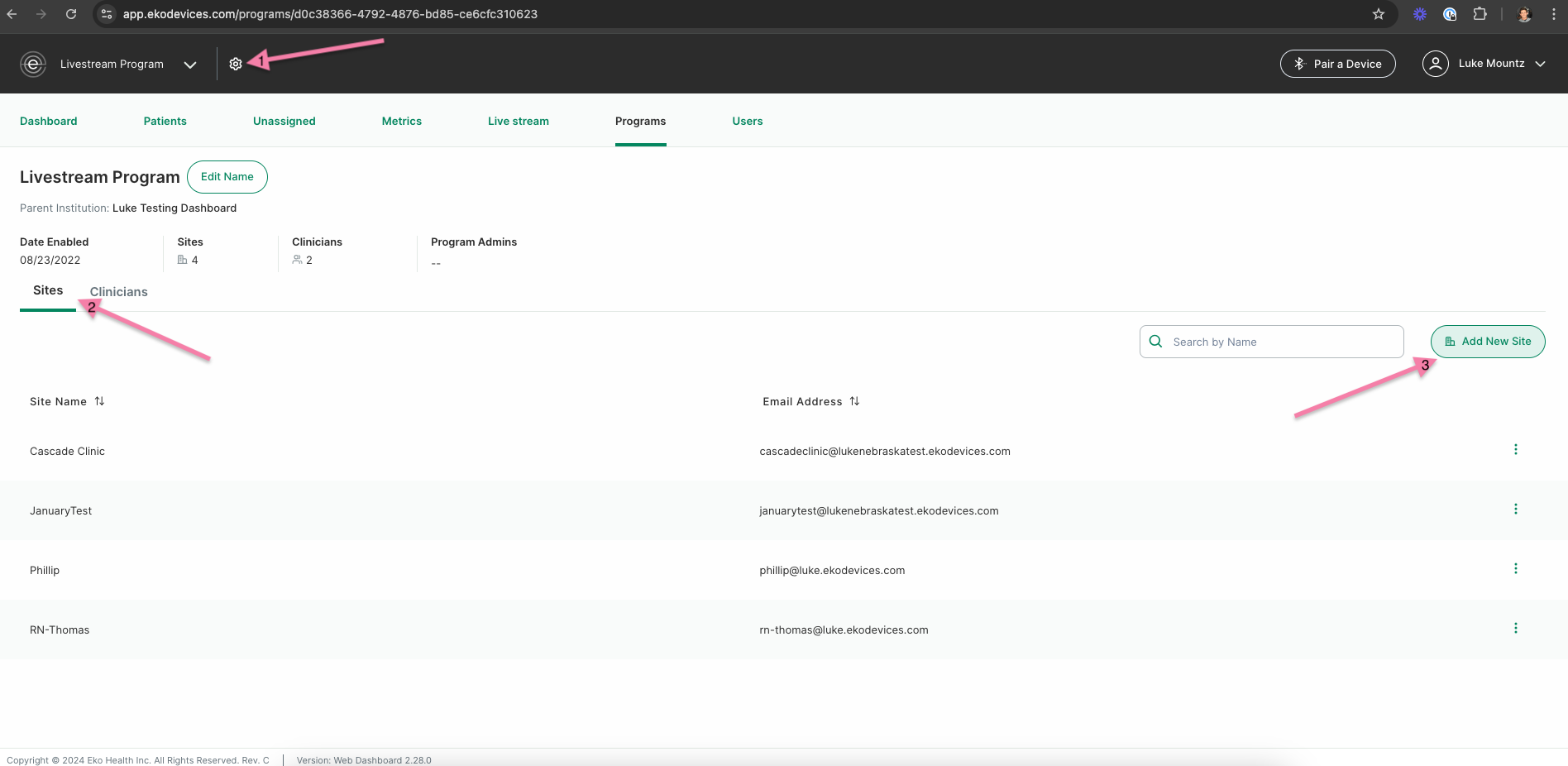Expand the Luke Mountz account menu
Screen dimensions: 1568x766
point(1540,64)
